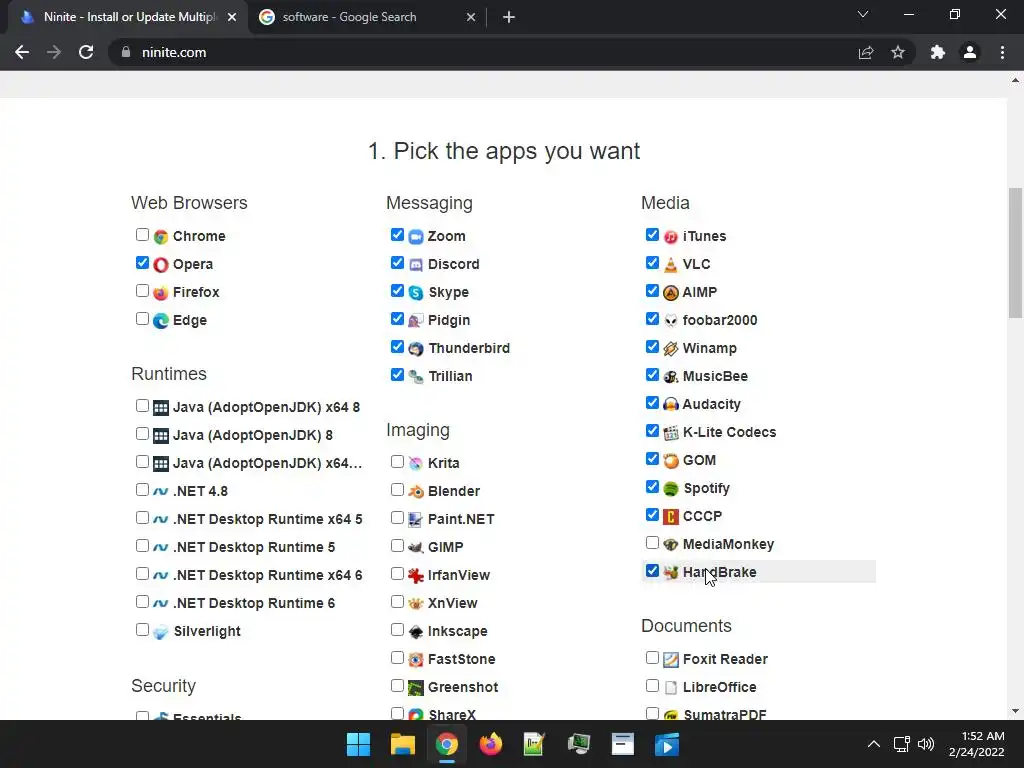Click the Blender icon
The image size is (1024, 768).
pos(416,491)
